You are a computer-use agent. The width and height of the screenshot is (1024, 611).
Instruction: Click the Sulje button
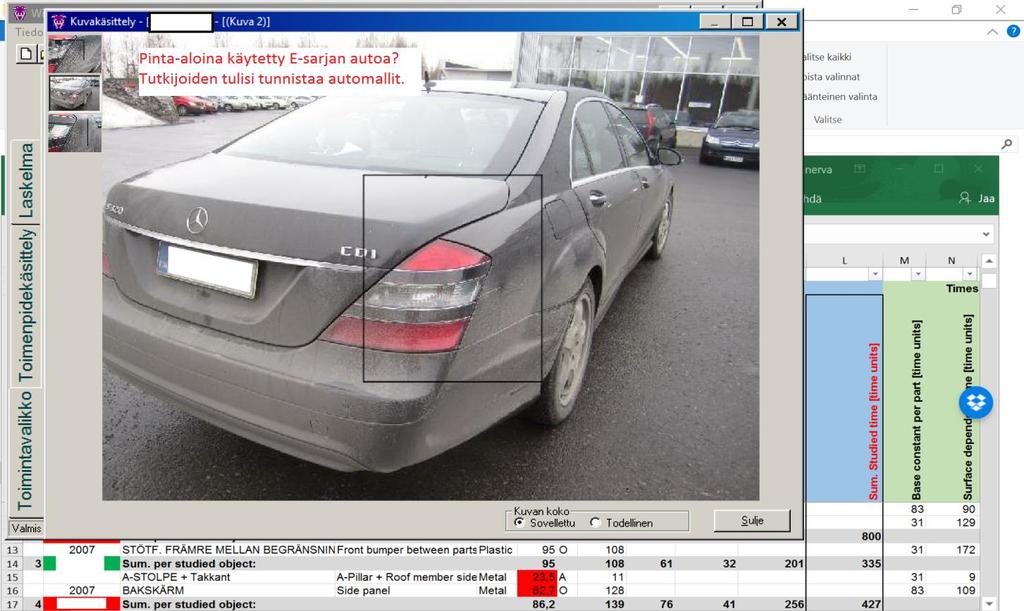pos(752,520)
